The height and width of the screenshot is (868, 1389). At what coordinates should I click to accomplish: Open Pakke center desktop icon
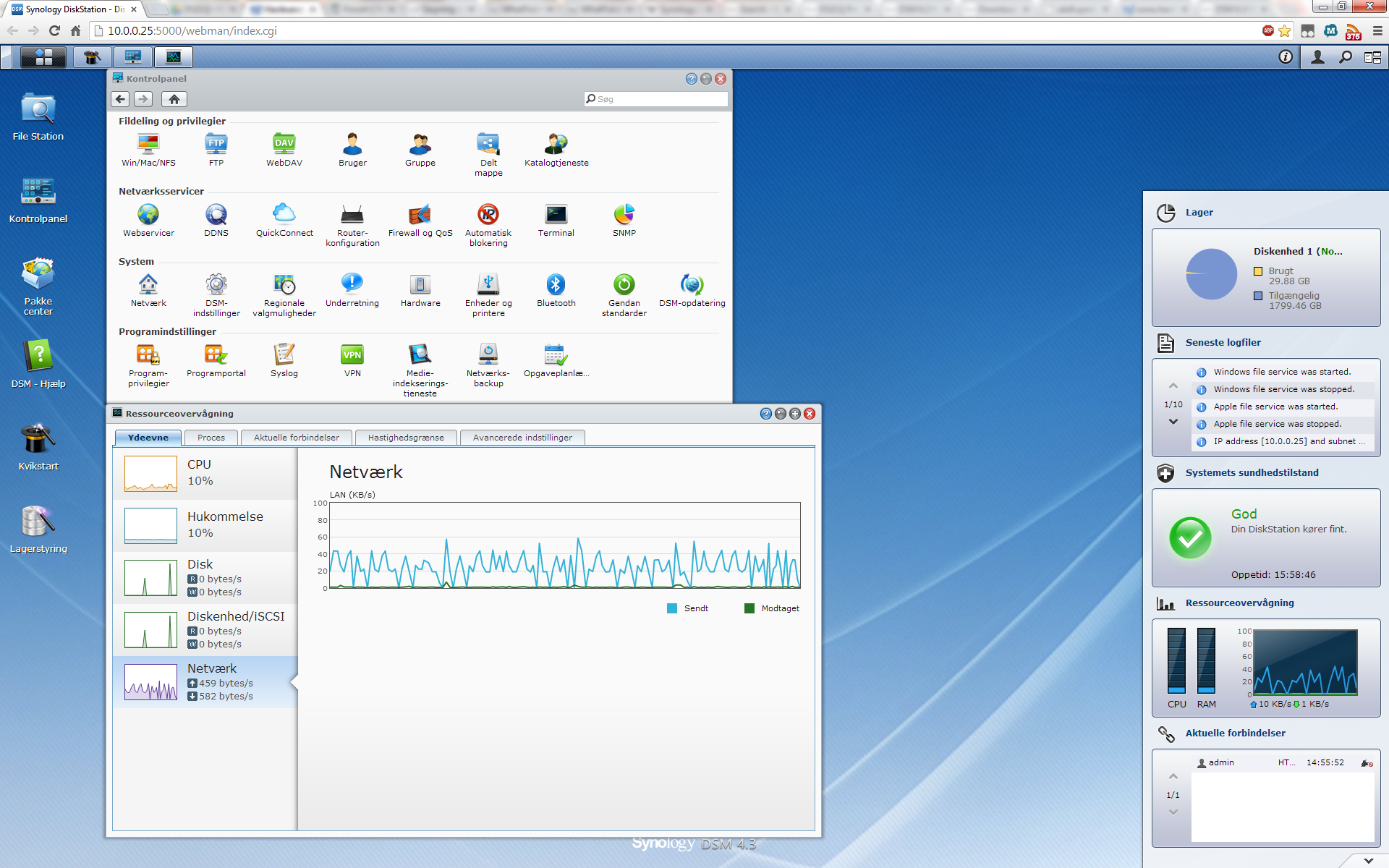click(x=38, y=286)
